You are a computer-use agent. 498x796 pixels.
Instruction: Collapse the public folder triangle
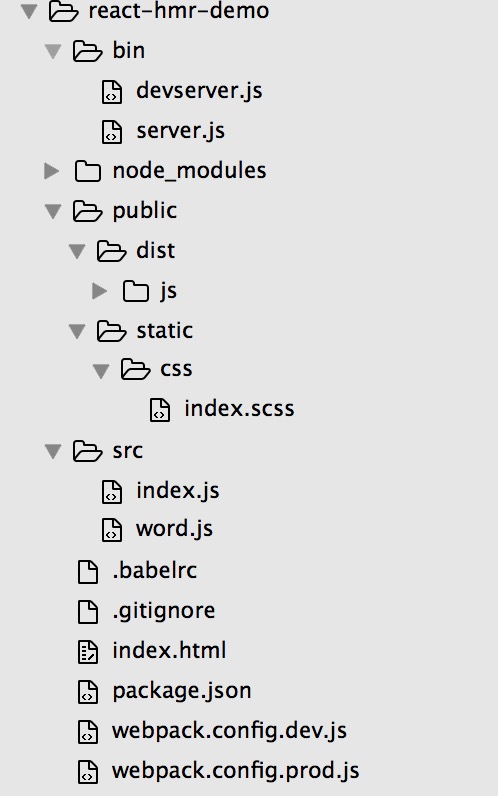click(53, 212)
